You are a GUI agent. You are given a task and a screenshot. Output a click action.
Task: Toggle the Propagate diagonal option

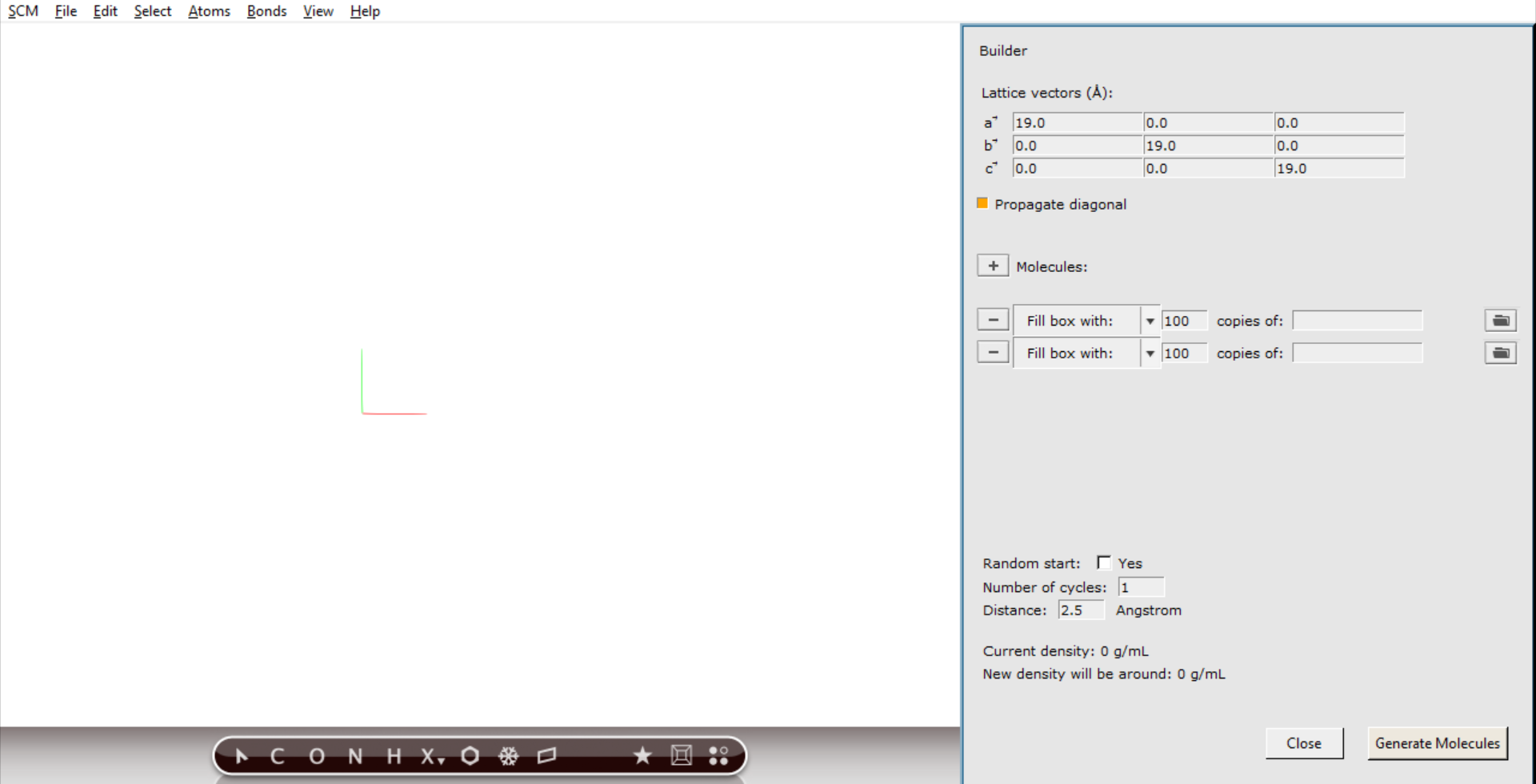982,203
